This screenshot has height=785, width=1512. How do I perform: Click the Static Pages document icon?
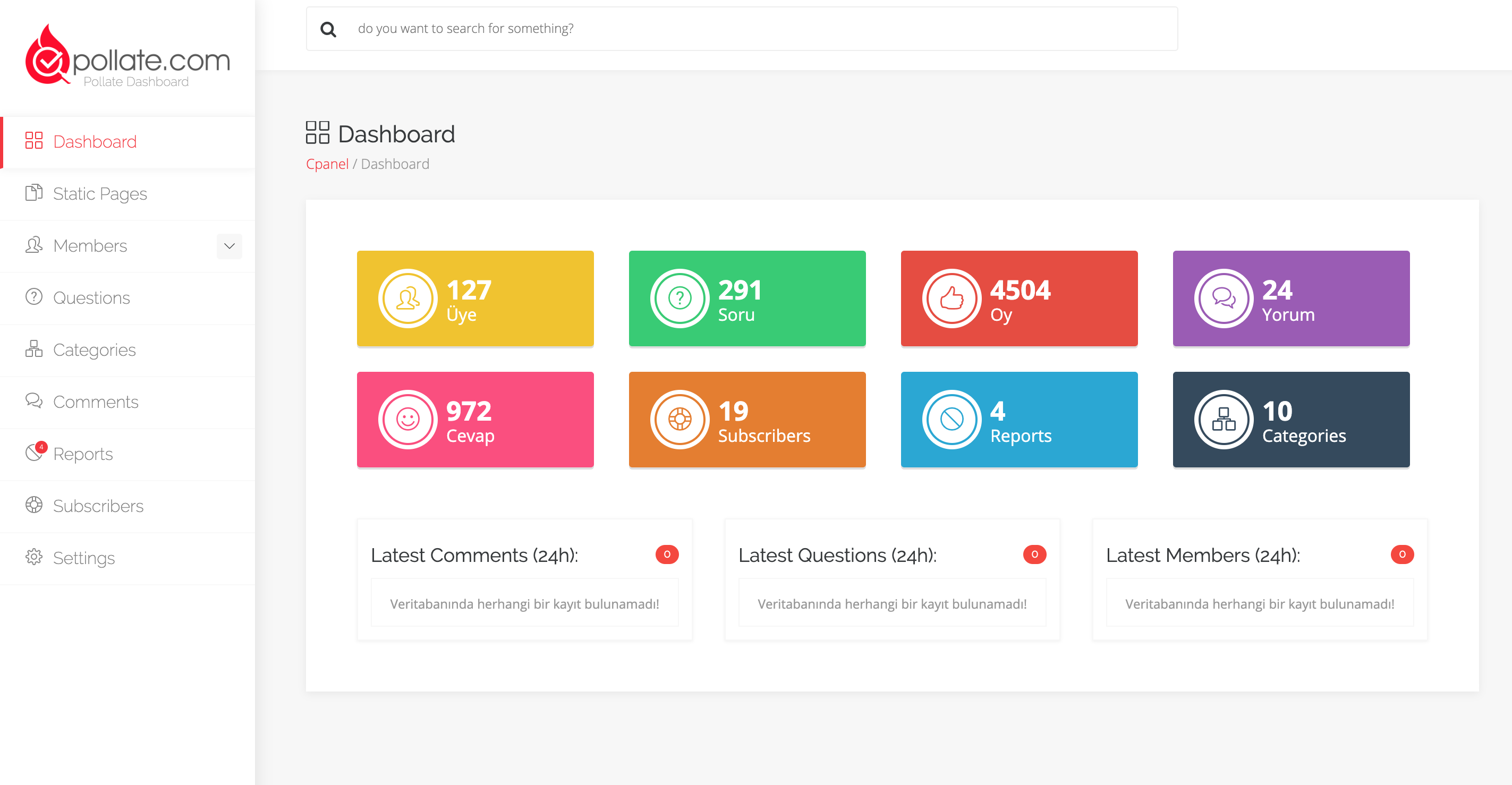[x=34, y=194]
